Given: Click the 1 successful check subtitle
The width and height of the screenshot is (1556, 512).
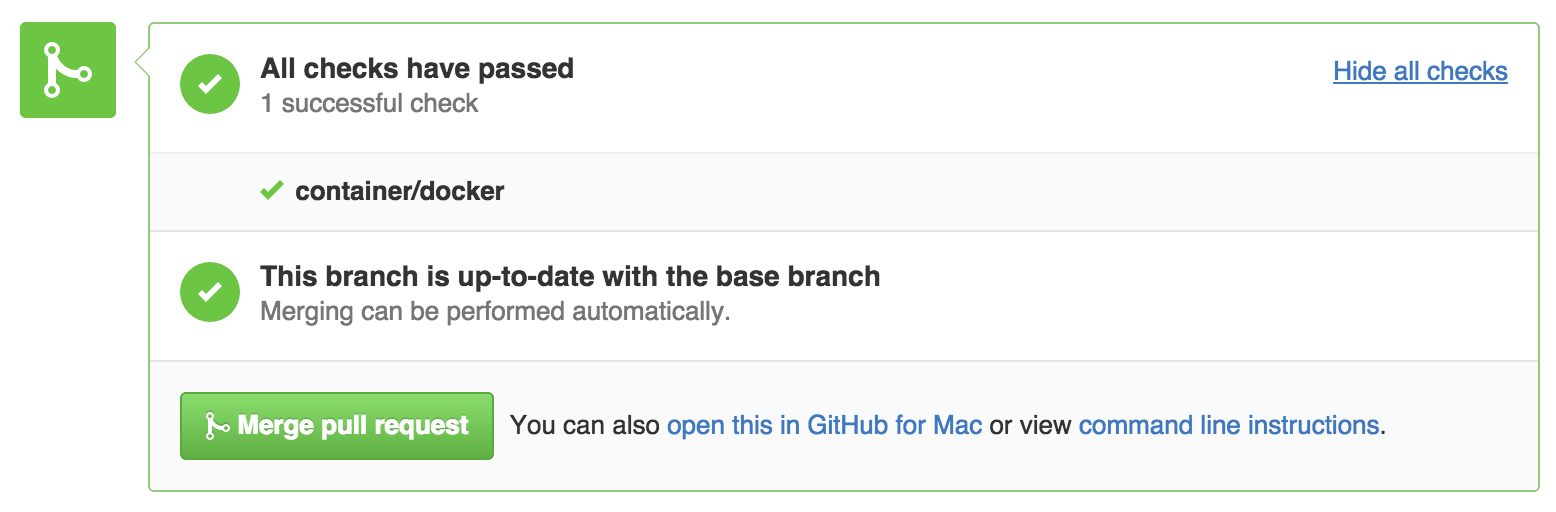Looking at the screenshot, I should coord(369,103).
